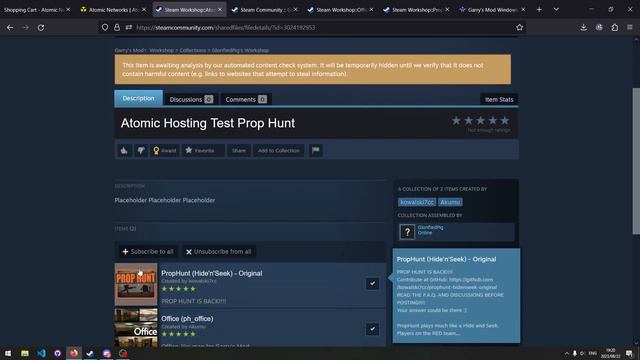Open a new browser tab
The height and width of the screenshot is (360, 640).
[x=539, y=9]
